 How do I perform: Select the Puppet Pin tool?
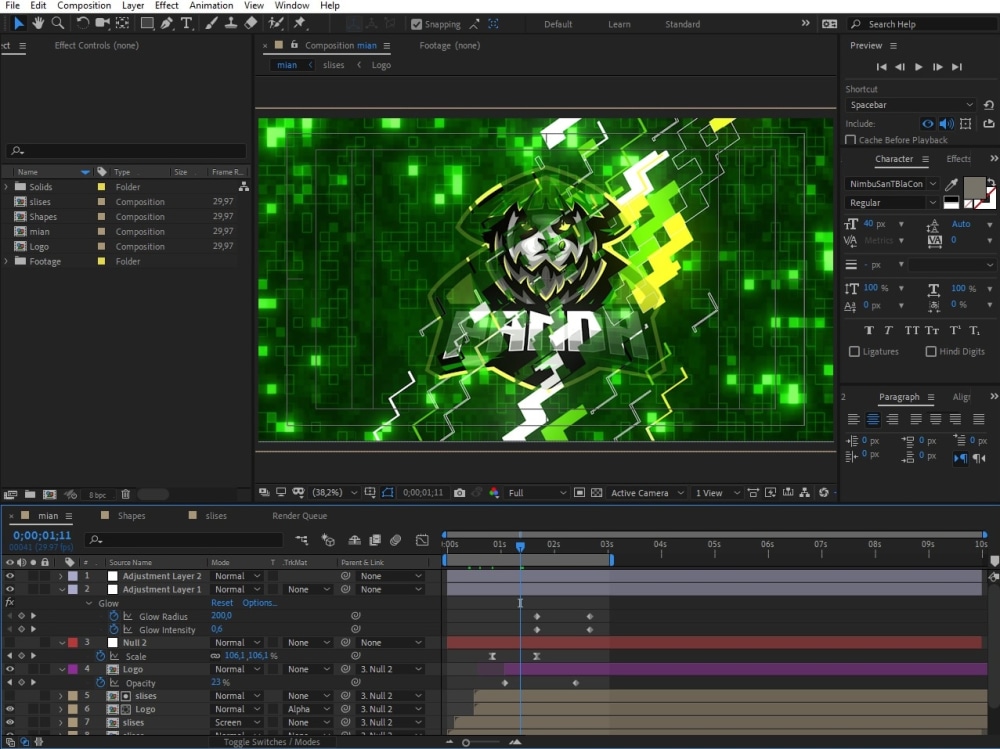300,24
